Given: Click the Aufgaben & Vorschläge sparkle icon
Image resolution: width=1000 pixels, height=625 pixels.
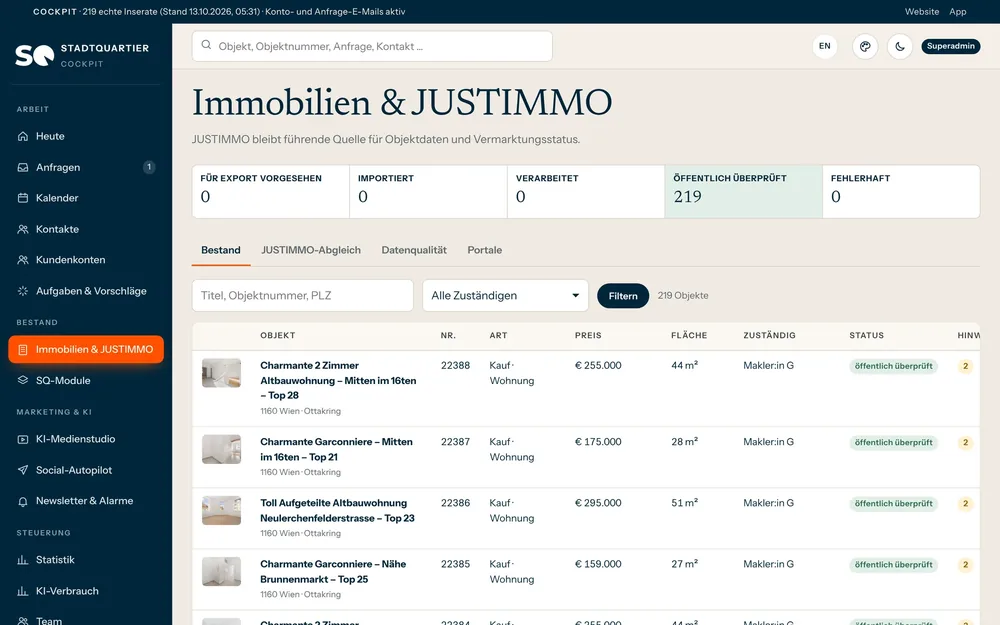Looking at the screenshot, I should click(x=23, y=291).
